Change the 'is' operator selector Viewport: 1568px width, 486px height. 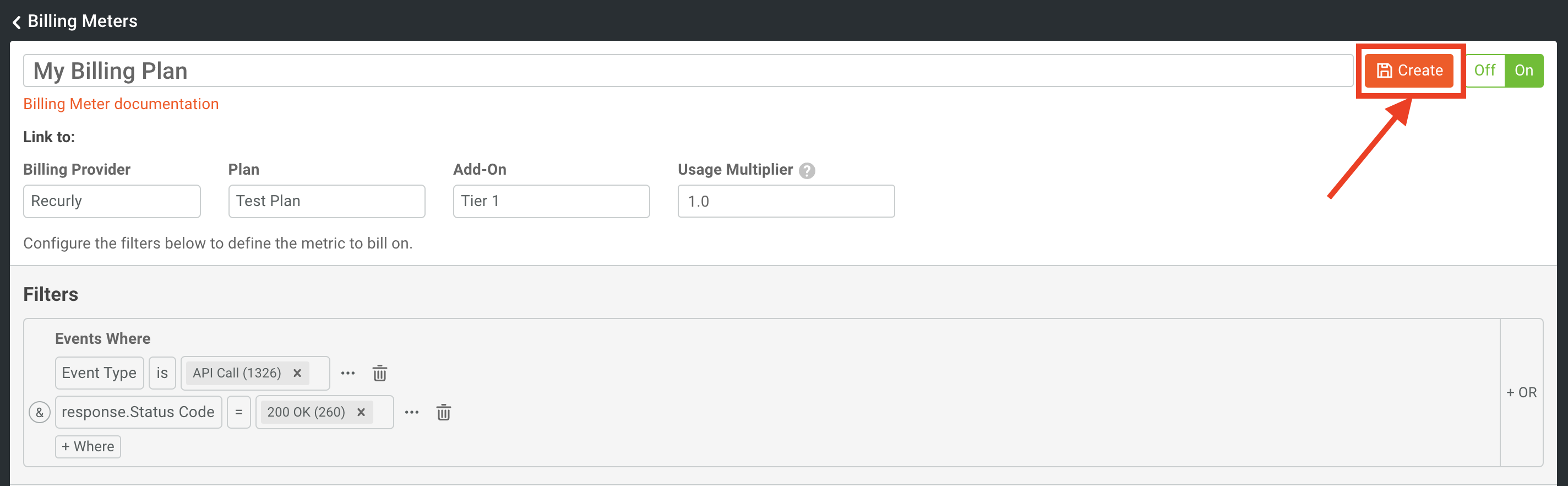pos(162,372)
